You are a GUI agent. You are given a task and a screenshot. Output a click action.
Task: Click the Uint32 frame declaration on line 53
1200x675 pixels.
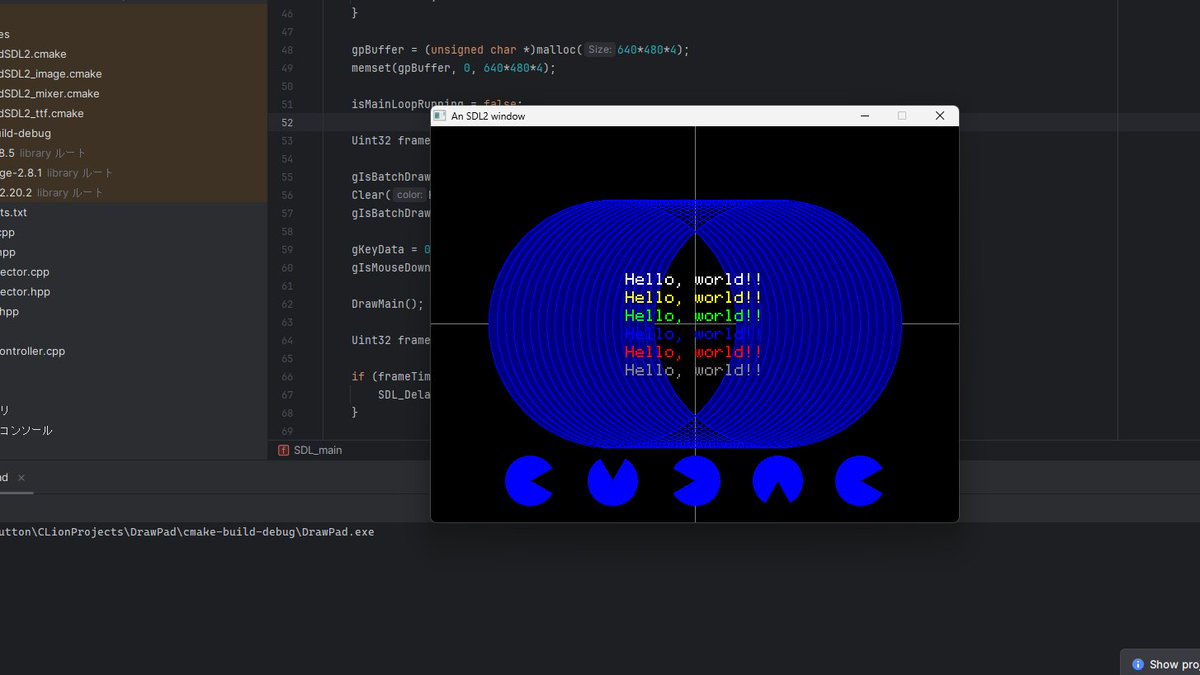coord(391,141)
